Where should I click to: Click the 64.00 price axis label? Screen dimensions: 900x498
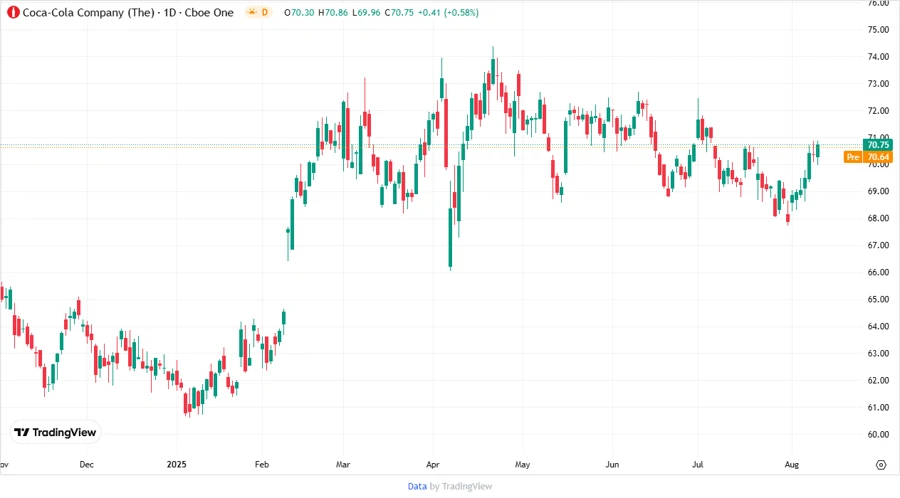tap(878, 326)
